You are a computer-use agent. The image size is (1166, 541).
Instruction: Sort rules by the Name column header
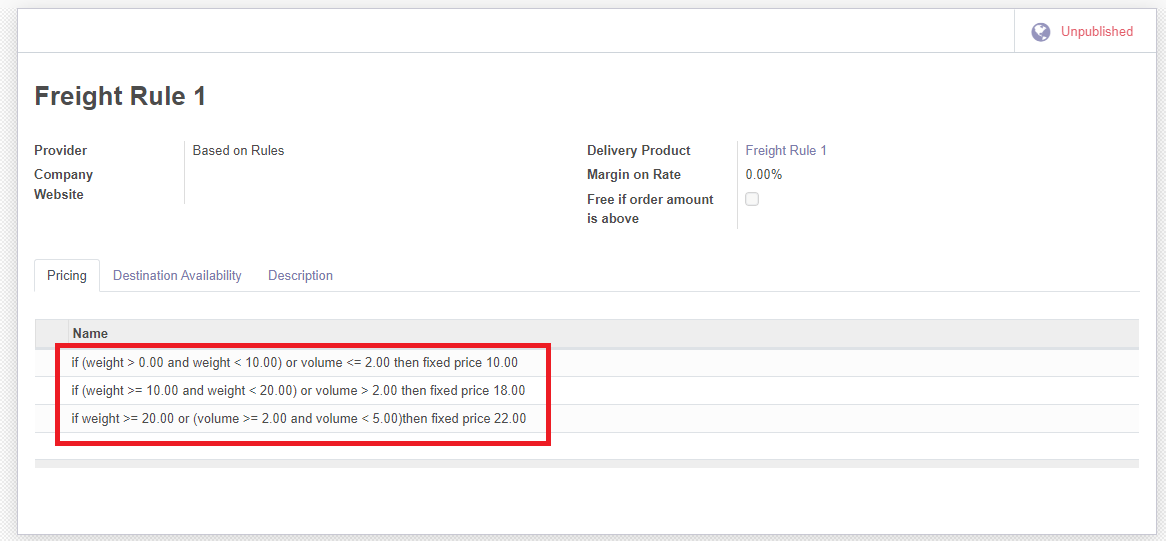pos(90,333)
